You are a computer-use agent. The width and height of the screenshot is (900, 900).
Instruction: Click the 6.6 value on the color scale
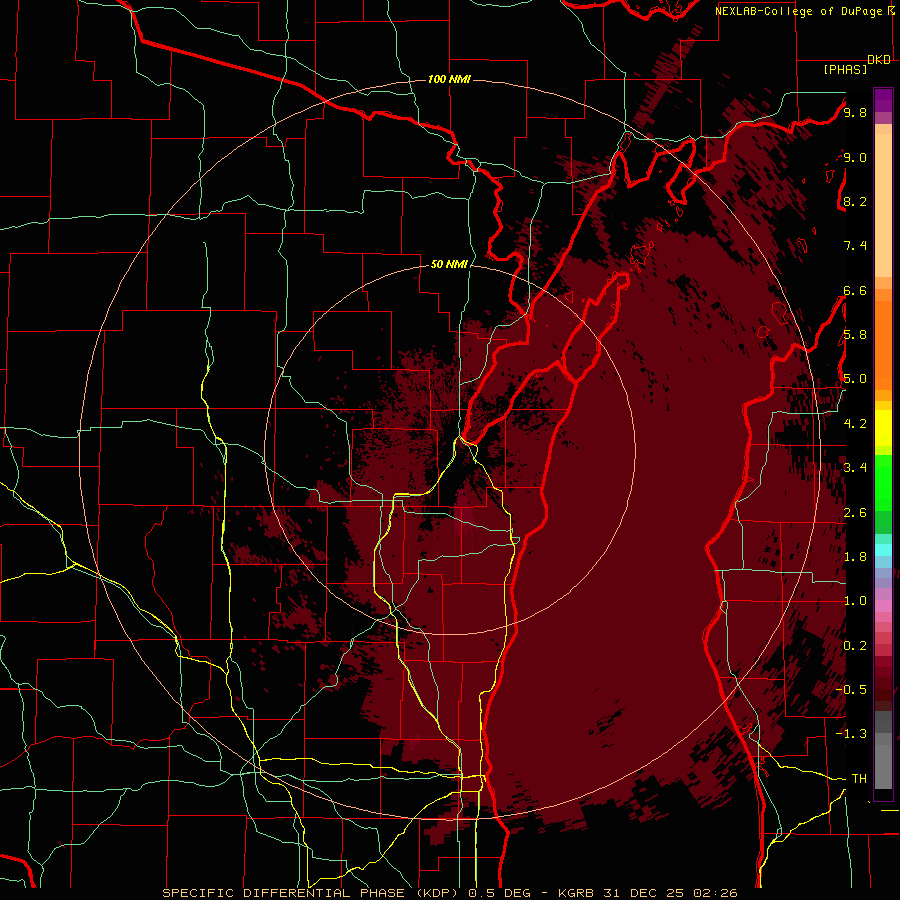click(855, 290)
